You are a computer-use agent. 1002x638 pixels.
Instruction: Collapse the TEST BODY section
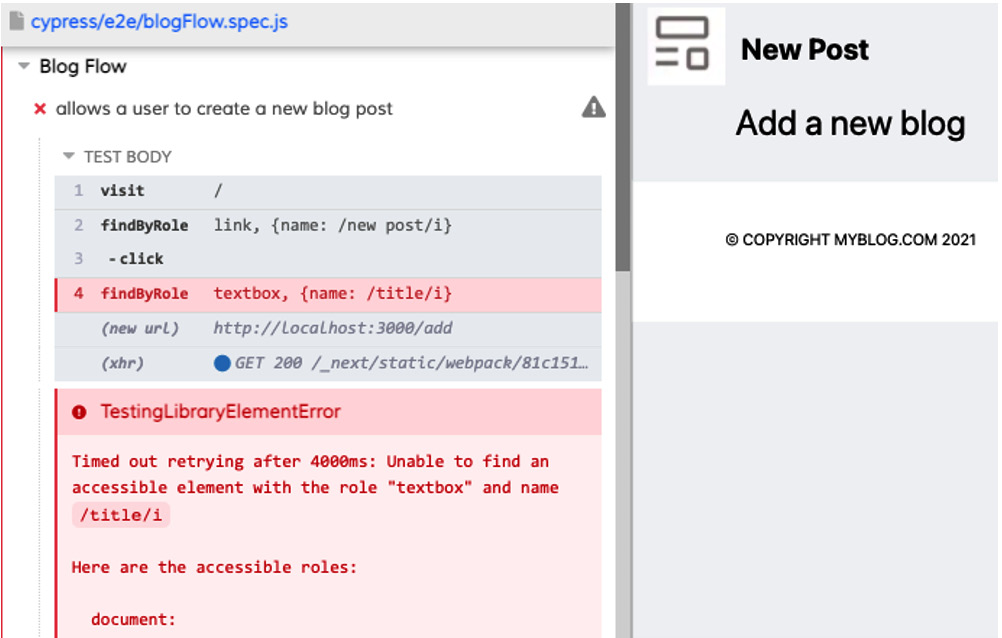tap(68, 157)
